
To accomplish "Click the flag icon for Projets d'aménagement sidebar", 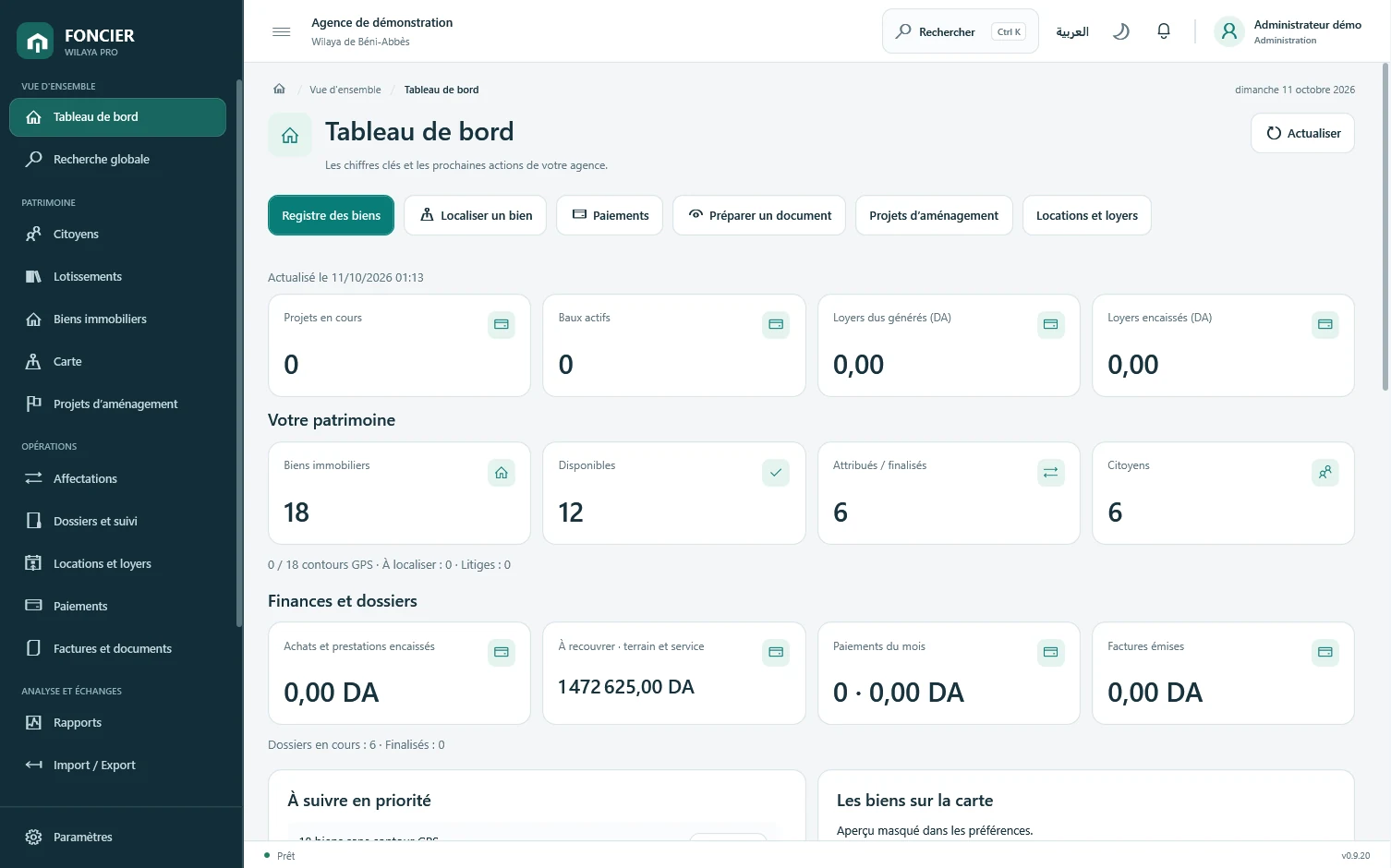I will point(33,404).
